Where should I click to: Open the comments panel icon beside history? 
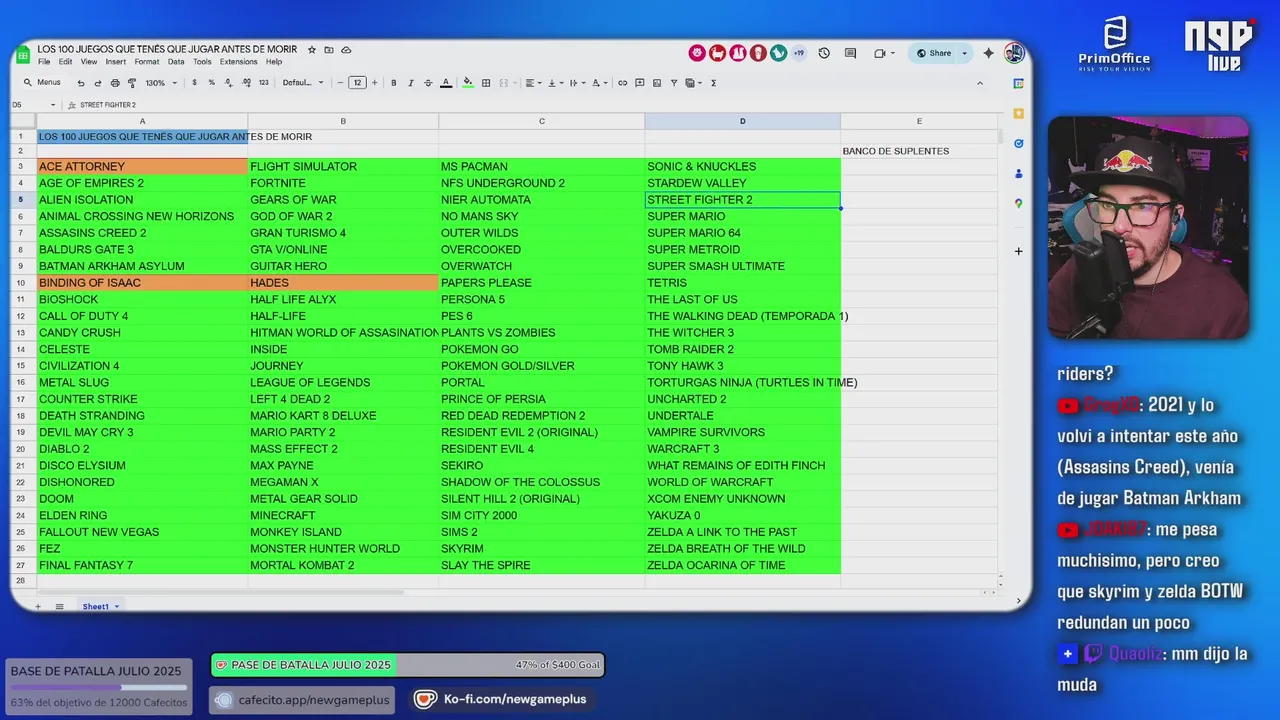click(x=850, y=53)
